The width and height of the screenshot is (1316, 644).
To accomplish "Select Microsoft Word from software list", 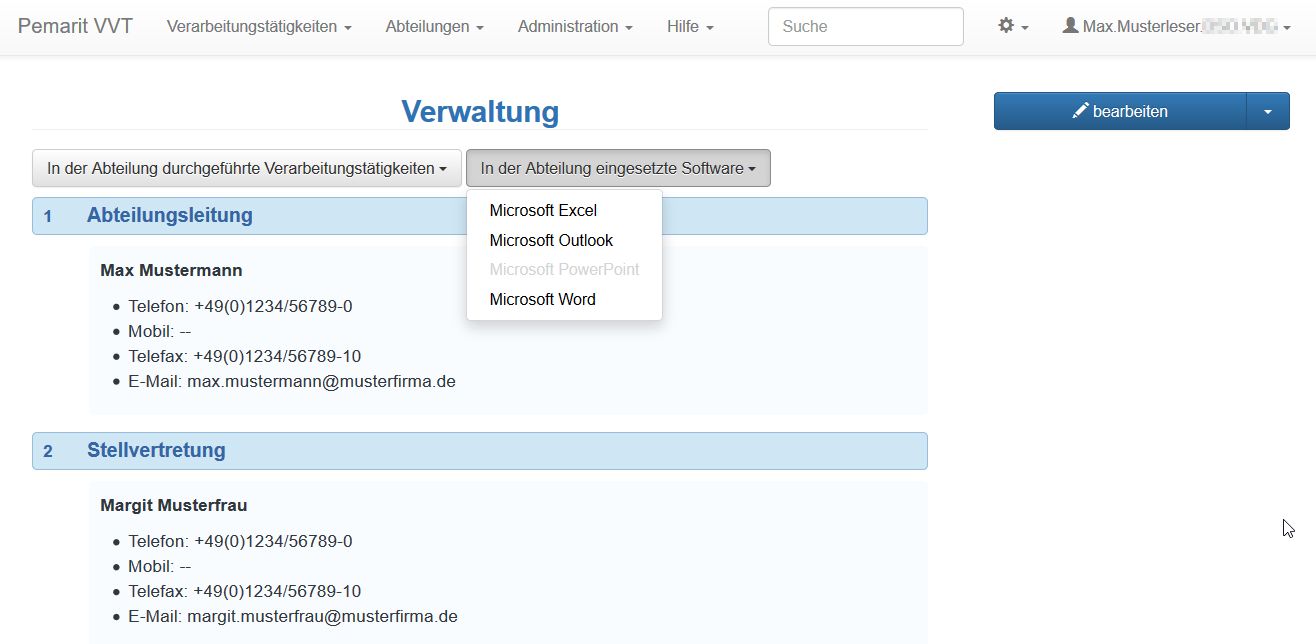I will coord(542,299).
